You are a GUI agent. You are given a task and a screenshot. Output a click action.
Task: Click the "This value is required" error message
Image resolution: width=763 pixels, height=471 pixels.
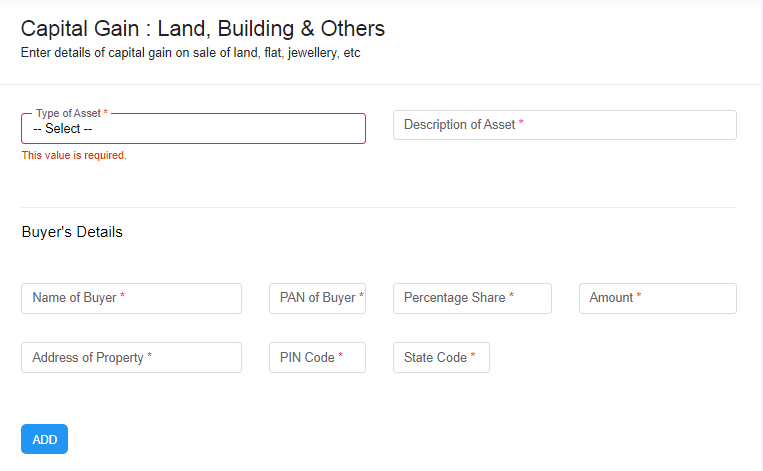74,156
